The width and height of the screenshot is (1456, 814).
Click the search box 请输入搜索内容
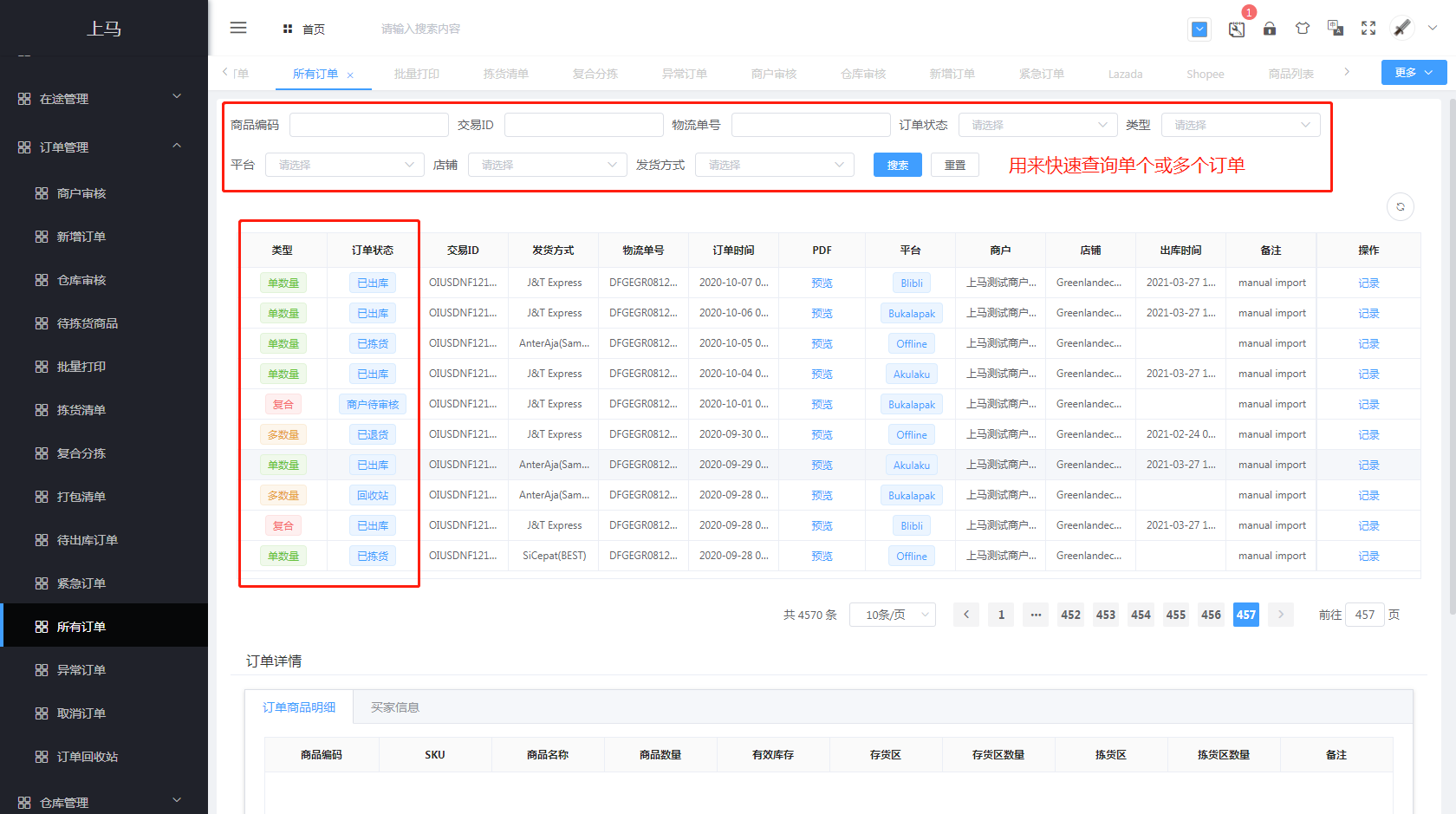pyautogui.click(x=420, y=29)
